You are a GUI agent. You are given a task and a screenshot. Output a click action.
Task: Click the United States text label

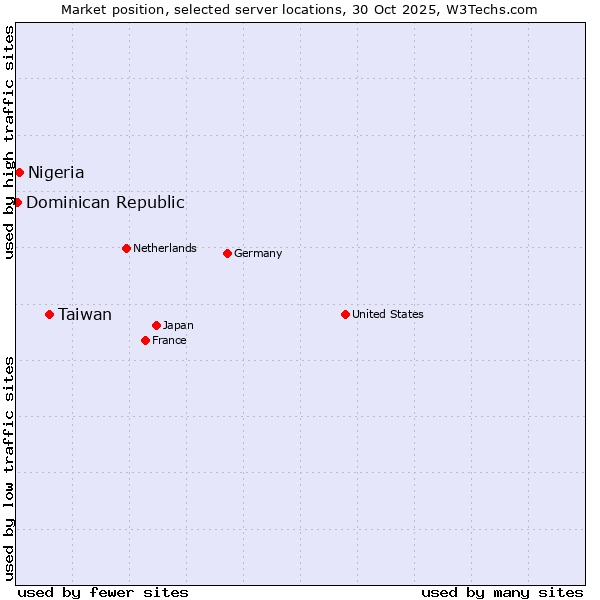point(388,314)
